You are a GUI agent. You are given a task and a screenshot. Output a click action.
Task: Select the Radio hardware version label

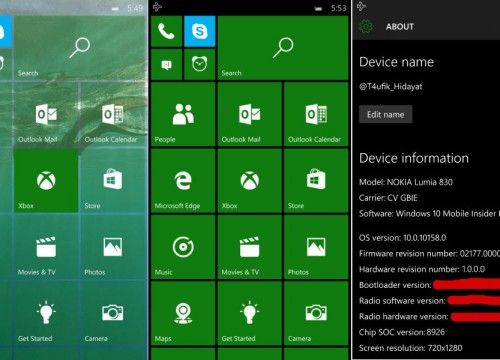(x=403, y=316)
